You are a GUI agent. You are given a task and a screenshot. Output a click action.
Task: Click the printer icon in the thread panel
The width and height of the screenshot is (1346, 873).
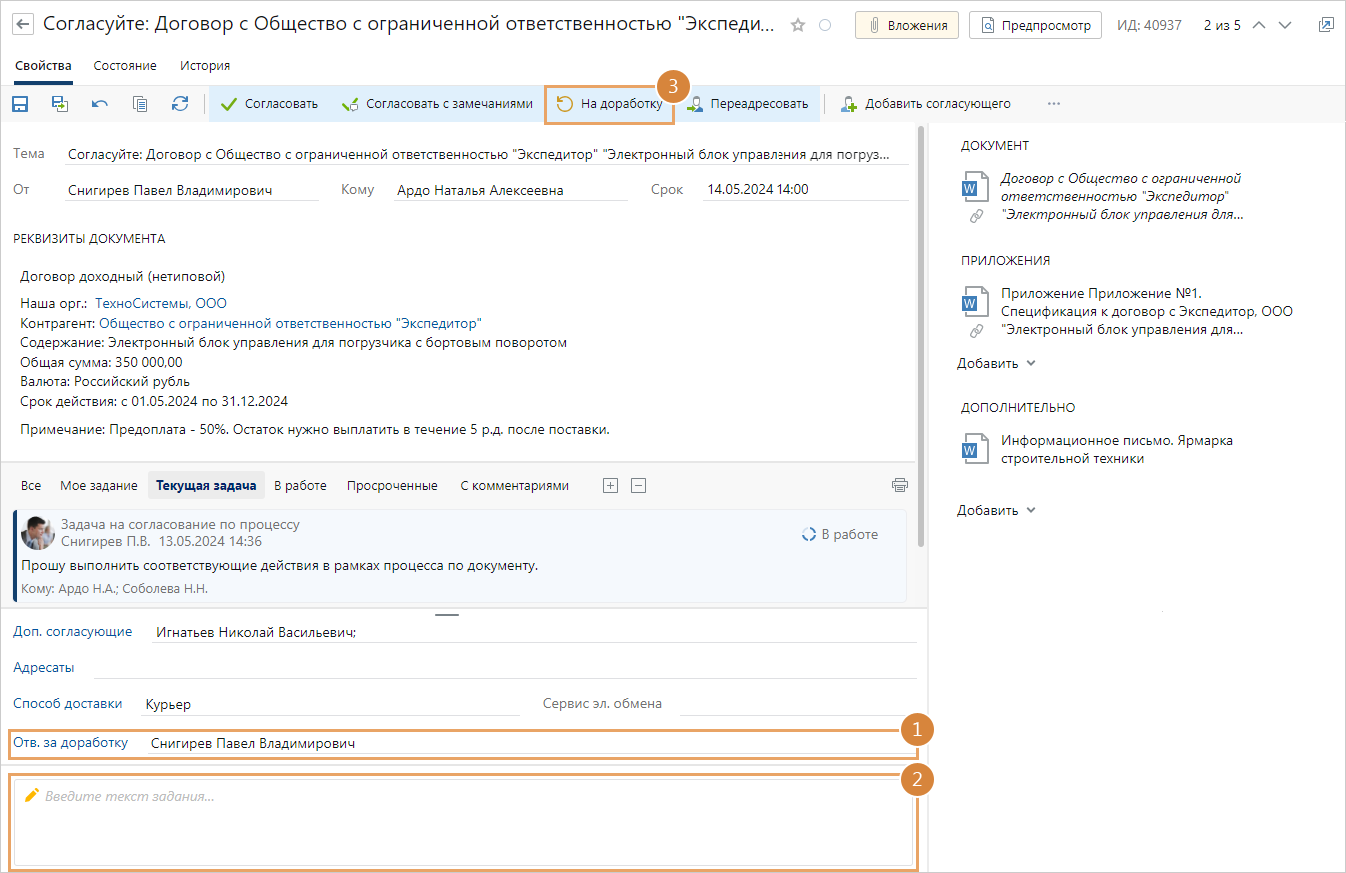pos(900,485)
